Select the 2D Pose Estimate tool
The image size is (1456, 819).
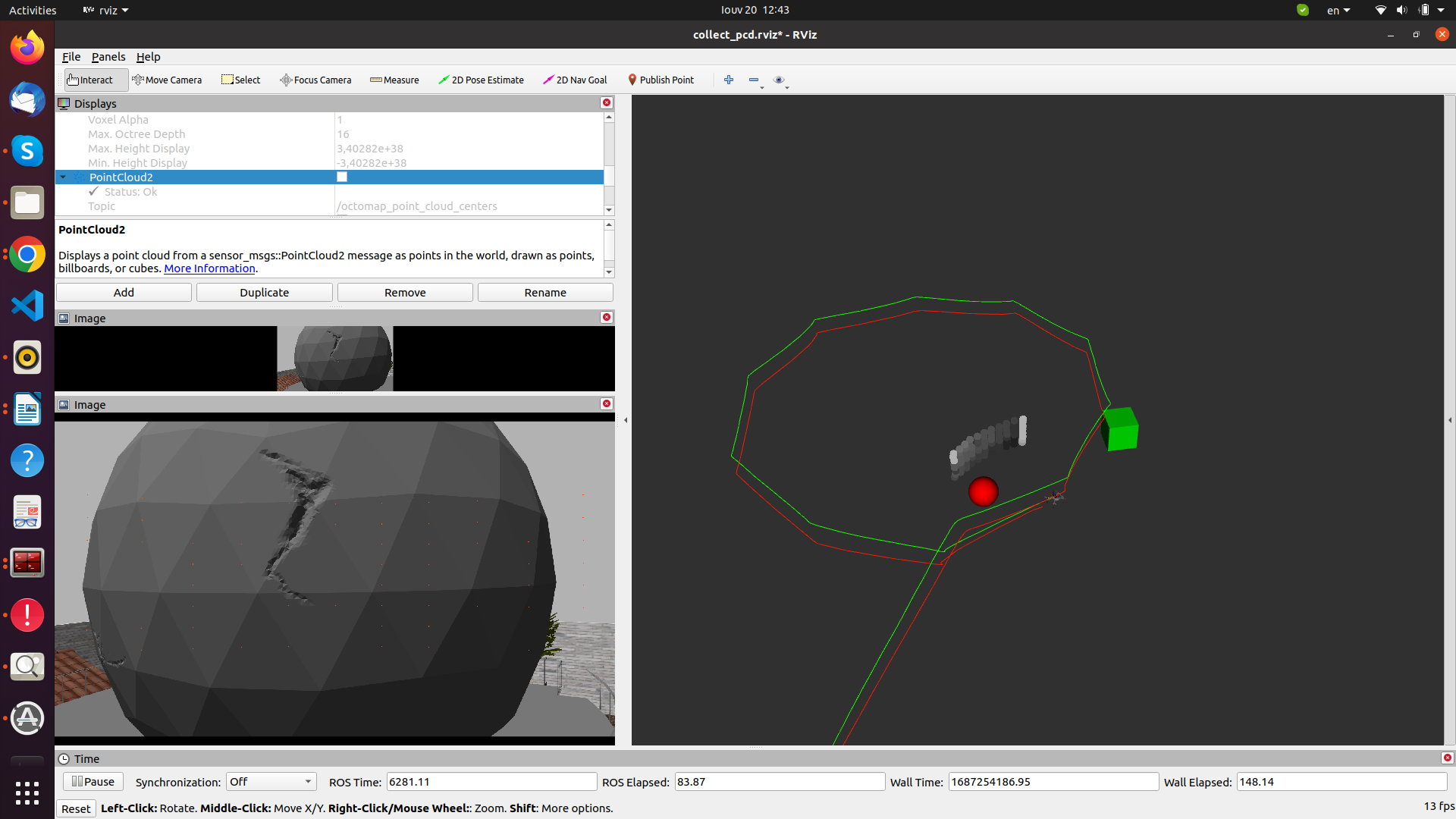coord(481,80)
